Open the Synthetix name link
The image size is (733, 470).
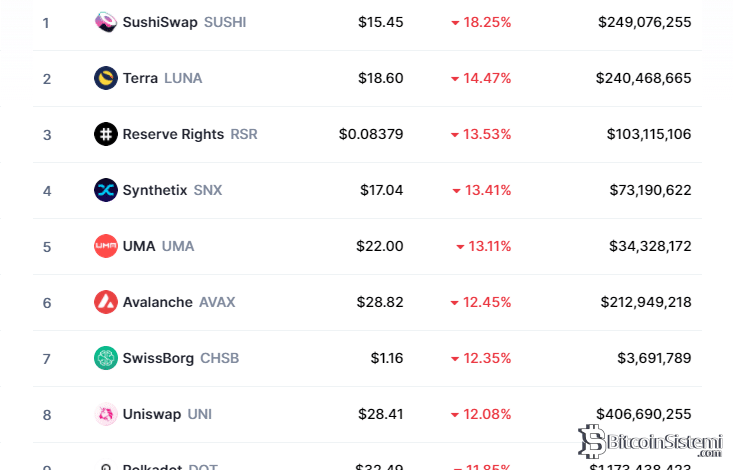click(155, 190)
